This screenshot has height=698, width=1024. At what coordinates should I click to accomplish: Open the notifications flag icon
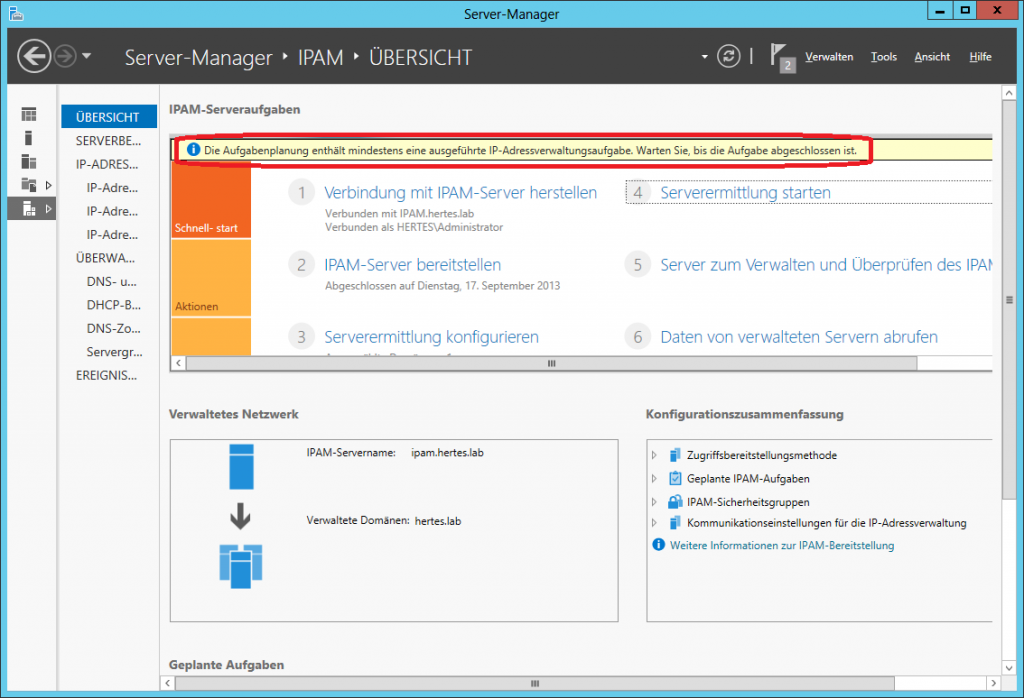coord(780,55)
